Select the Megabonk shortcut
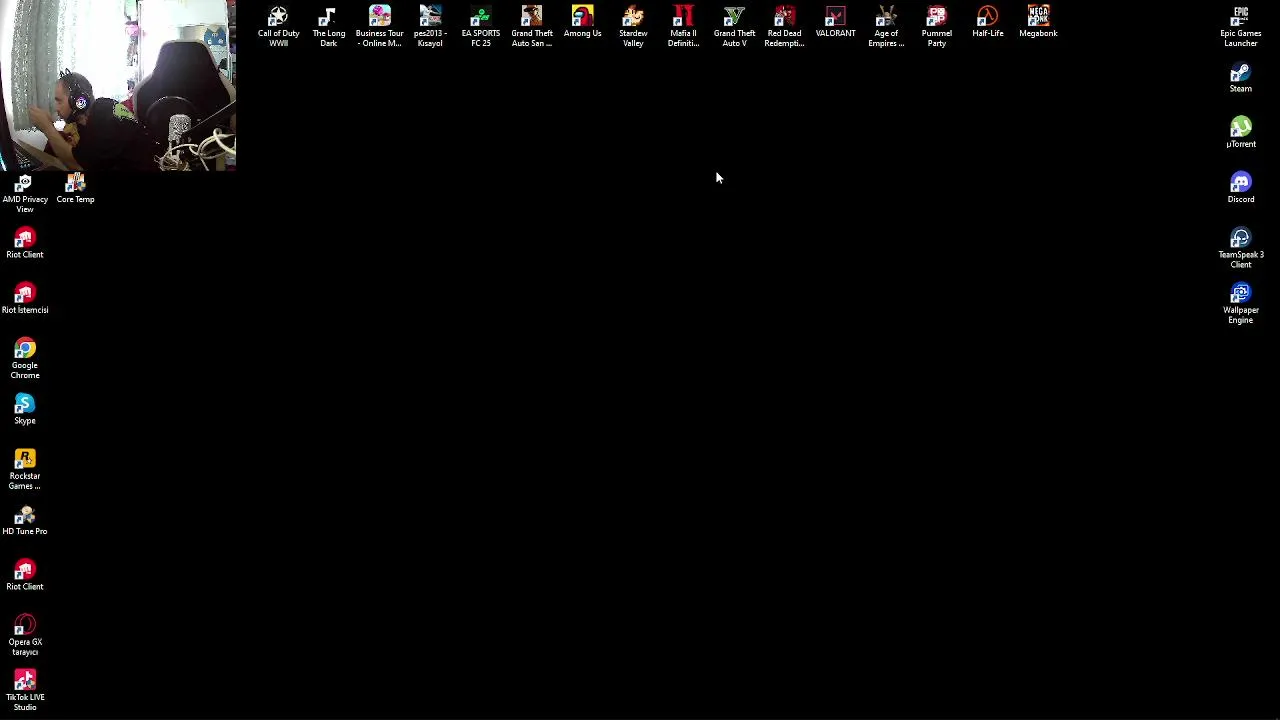This screenshot has height=720, width=1280. pyautogui.click(x=1038, y=23)
